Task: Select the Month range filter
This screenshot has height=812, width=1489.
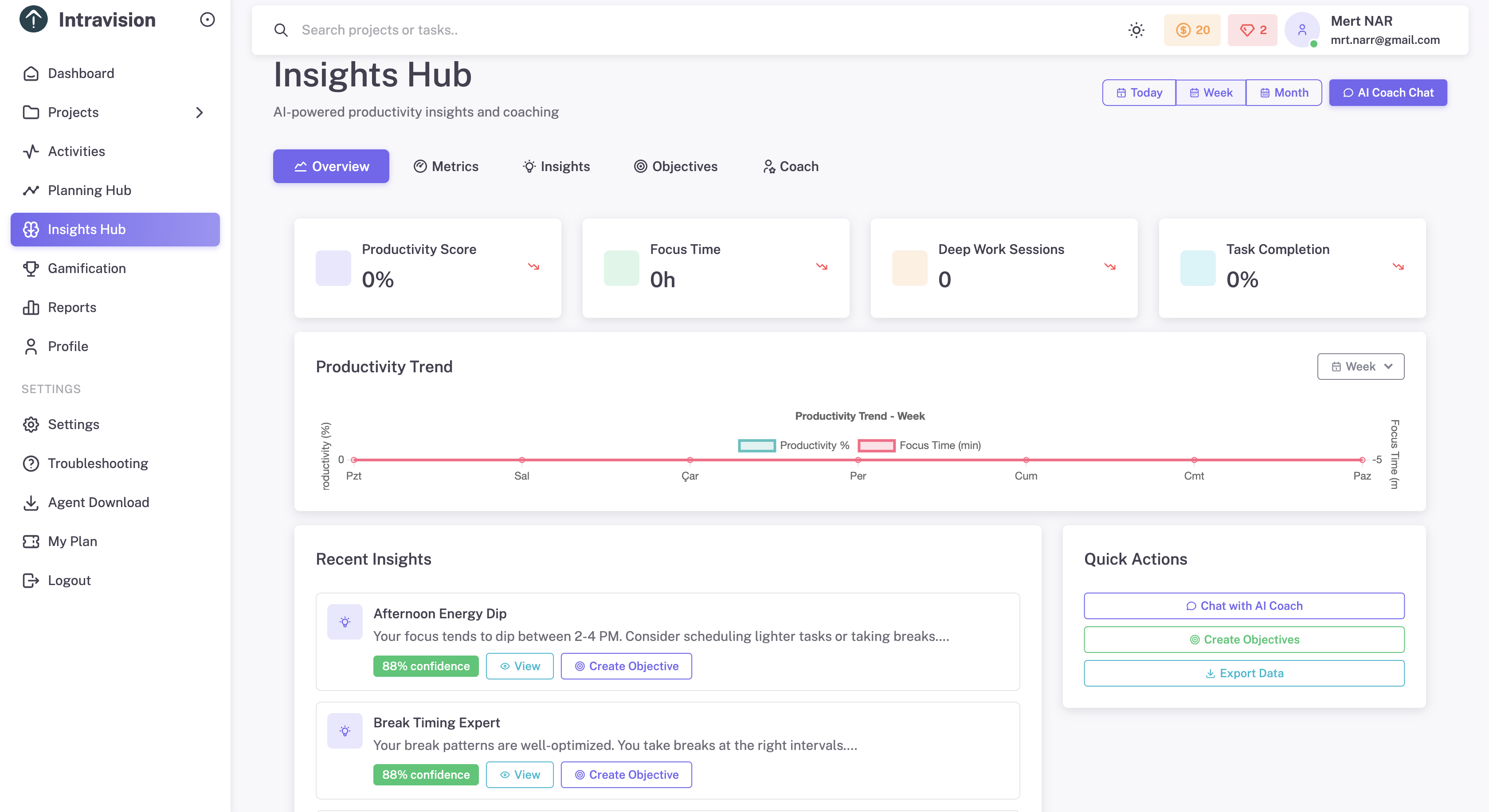Action: point(1283,93)
